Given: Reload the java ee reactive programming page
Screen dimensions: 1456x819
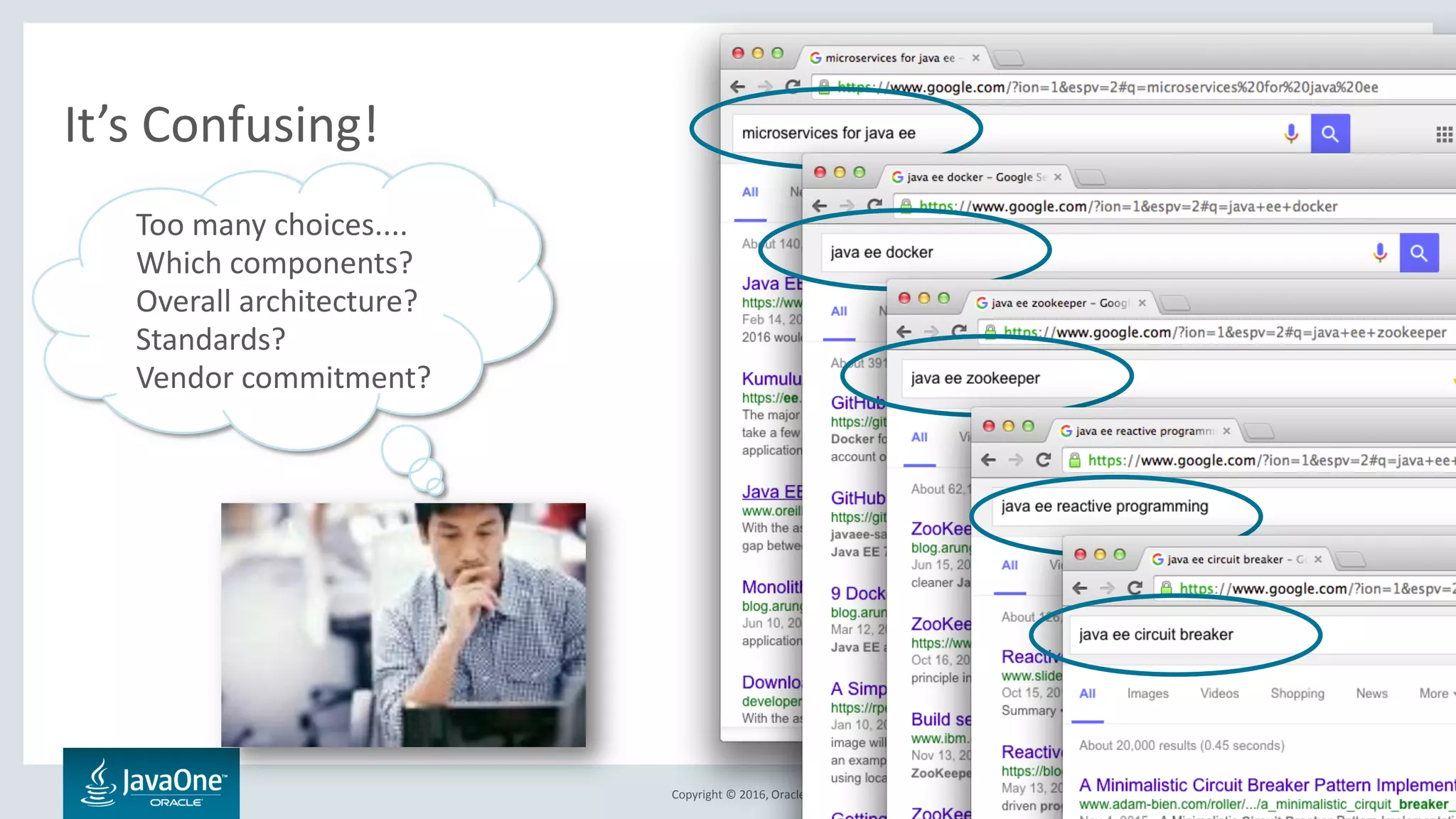Looking at the screenshot, I should tap(1043, 460).
